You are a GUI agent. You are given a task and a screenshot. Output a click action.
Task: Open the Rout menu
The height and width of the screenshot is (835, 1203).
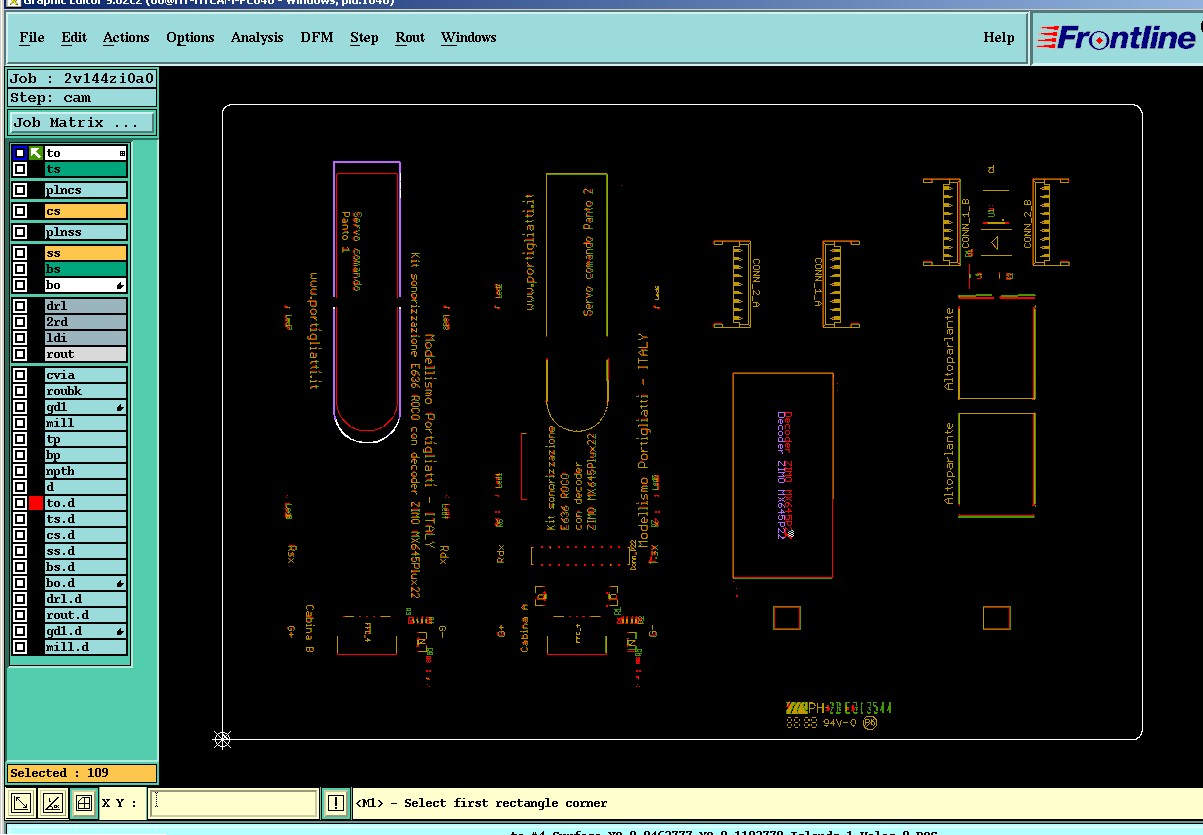pyautogui.click(x=410, y=38)
